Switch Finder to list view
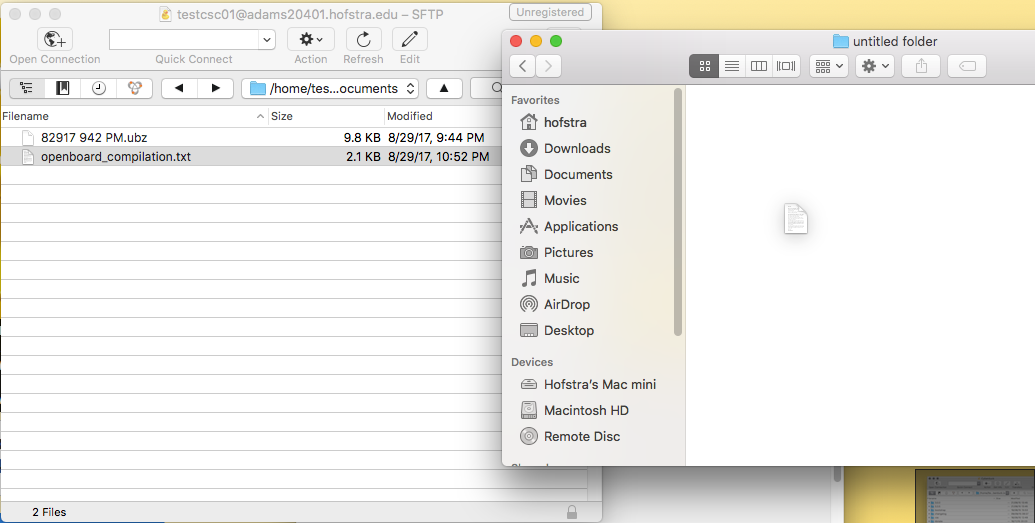This screenshot has width=1035, height=523. coord(732,66)
